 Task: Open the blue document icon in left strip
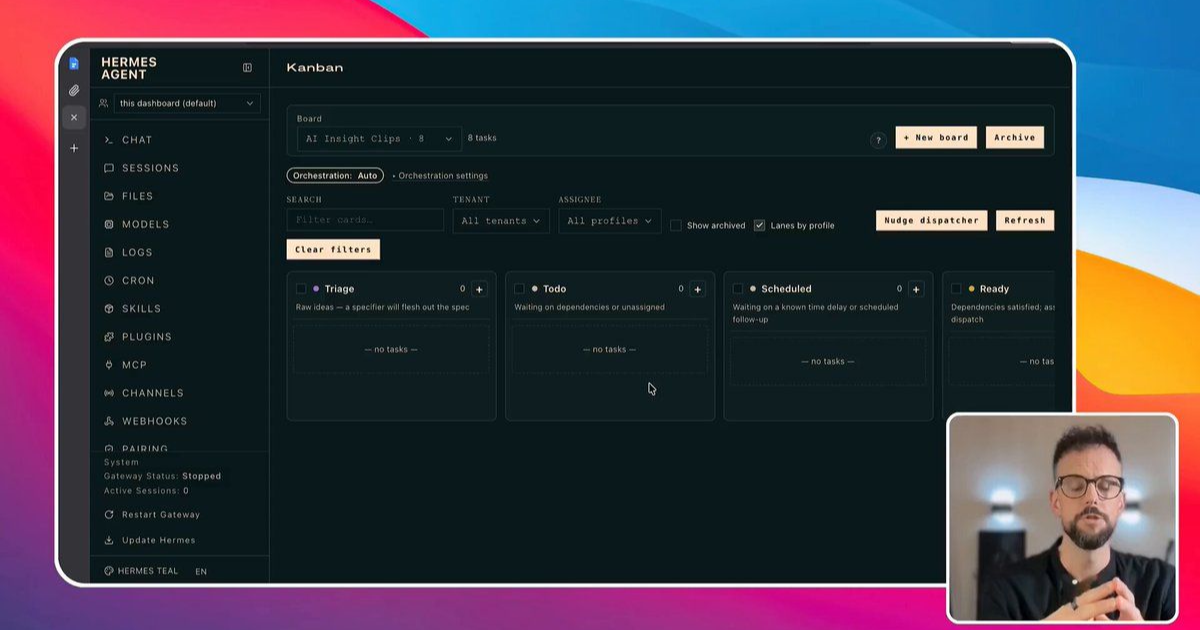[x=74, y=63]
